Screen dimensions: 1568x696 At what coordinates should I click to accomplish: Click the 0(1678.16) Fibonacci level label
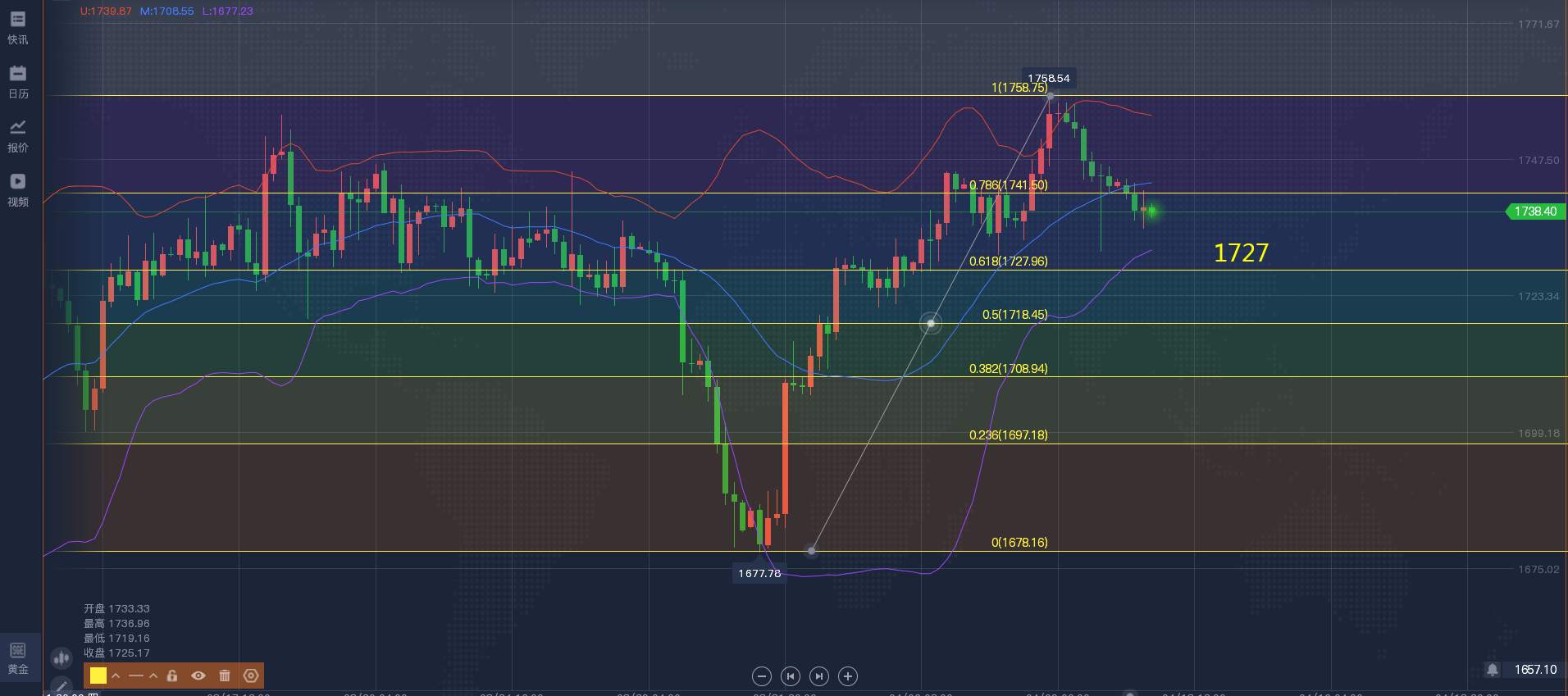point(1019,543)
